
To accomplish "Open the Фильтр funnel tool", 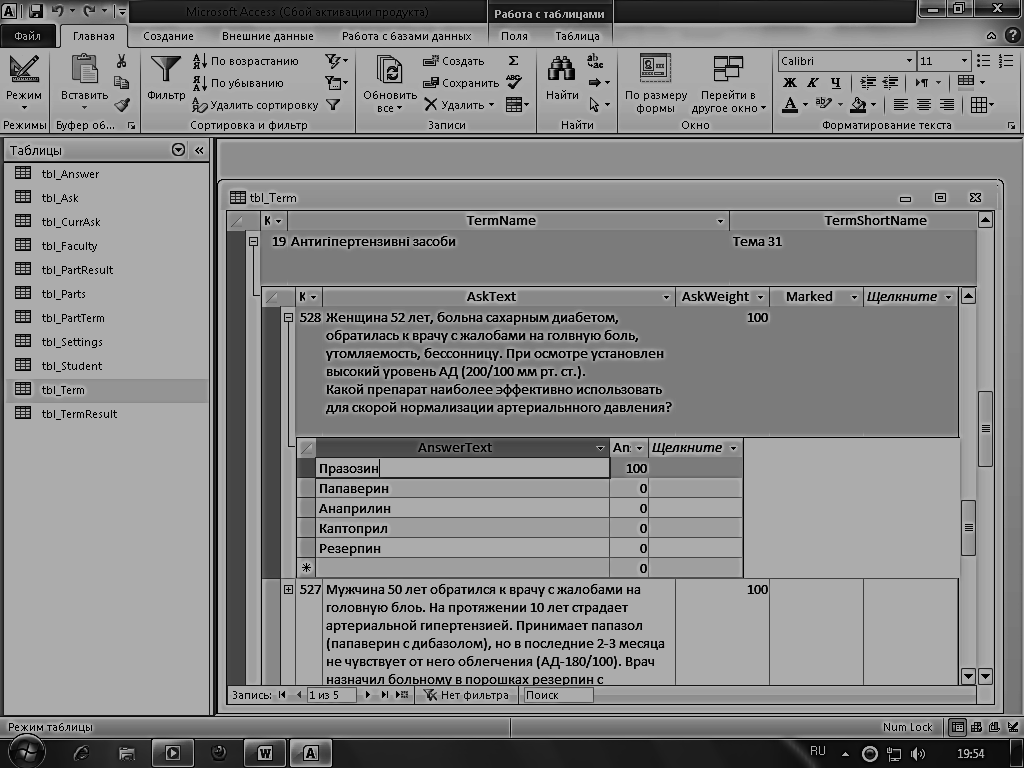I will tap(166, 78).
